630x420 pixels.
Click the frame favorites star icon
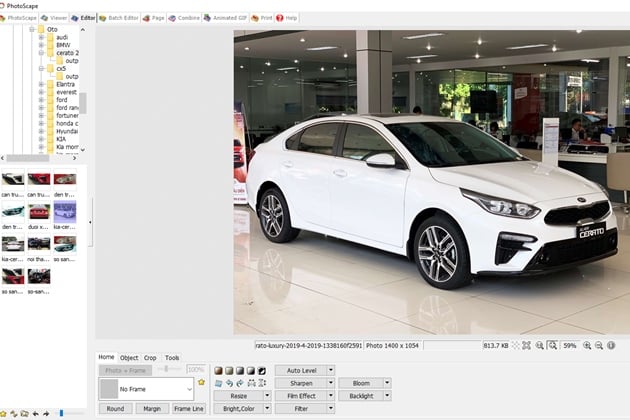[x=201, y=382]
